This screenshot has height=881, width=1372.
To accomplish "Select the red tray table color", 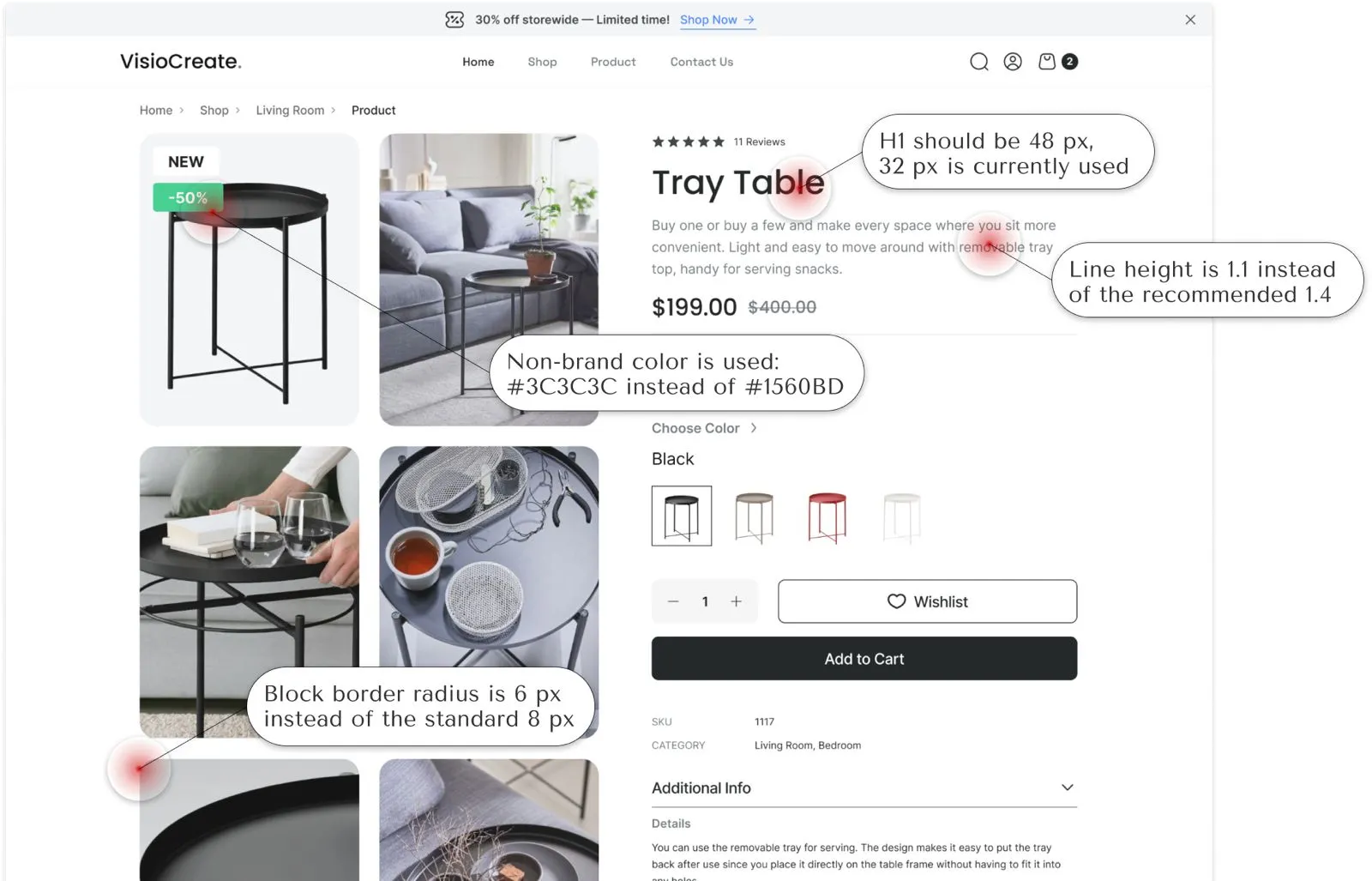I will [x=827, y=517].
